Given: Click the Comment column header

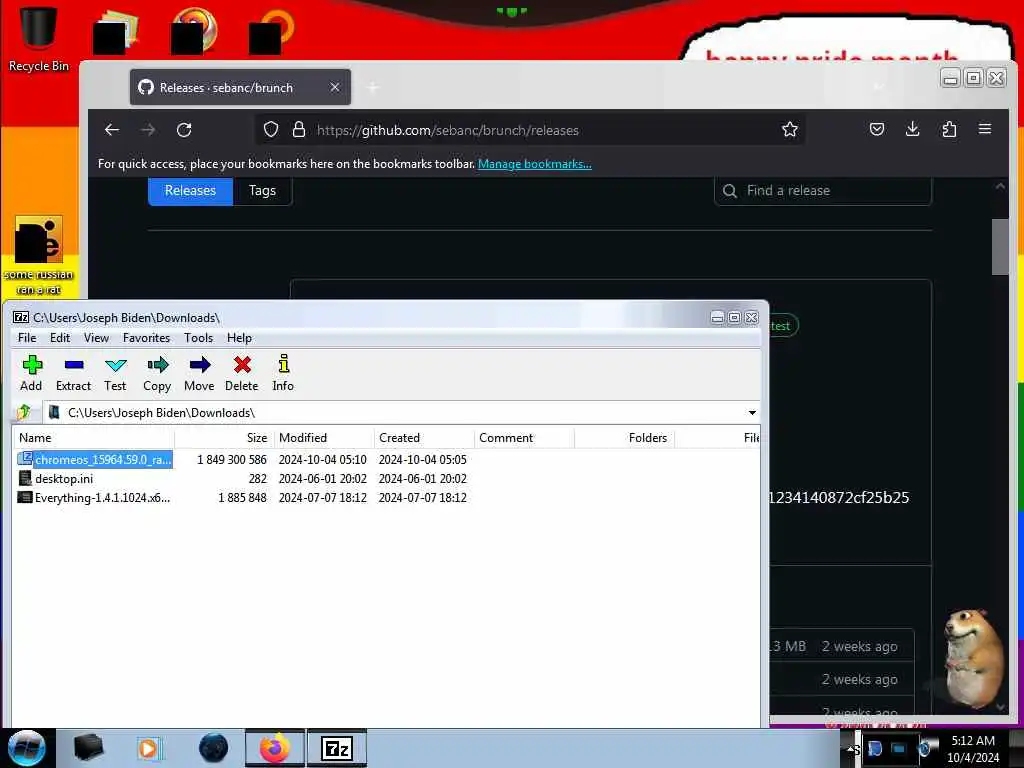Looking at the screenshot, I should click(524, 438).
